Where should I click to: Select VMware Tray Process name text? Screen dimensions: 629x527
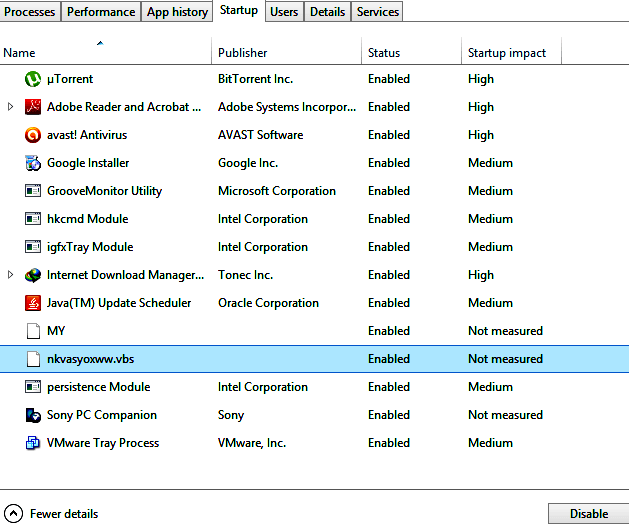tap(103, 443)
